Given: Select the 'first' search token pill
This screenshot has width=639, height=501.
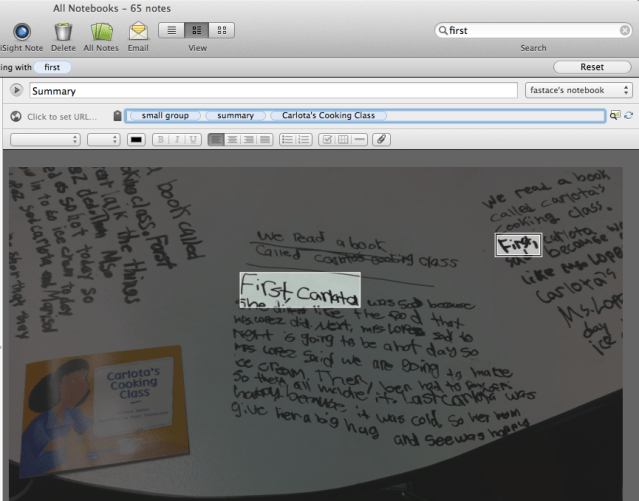Looking at the screenshot, I should click(x=52, y=67).
